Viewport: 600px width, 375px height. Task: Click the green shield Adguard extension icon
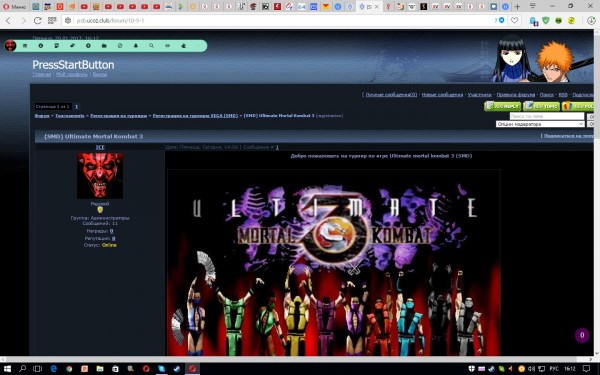(546, 21)
